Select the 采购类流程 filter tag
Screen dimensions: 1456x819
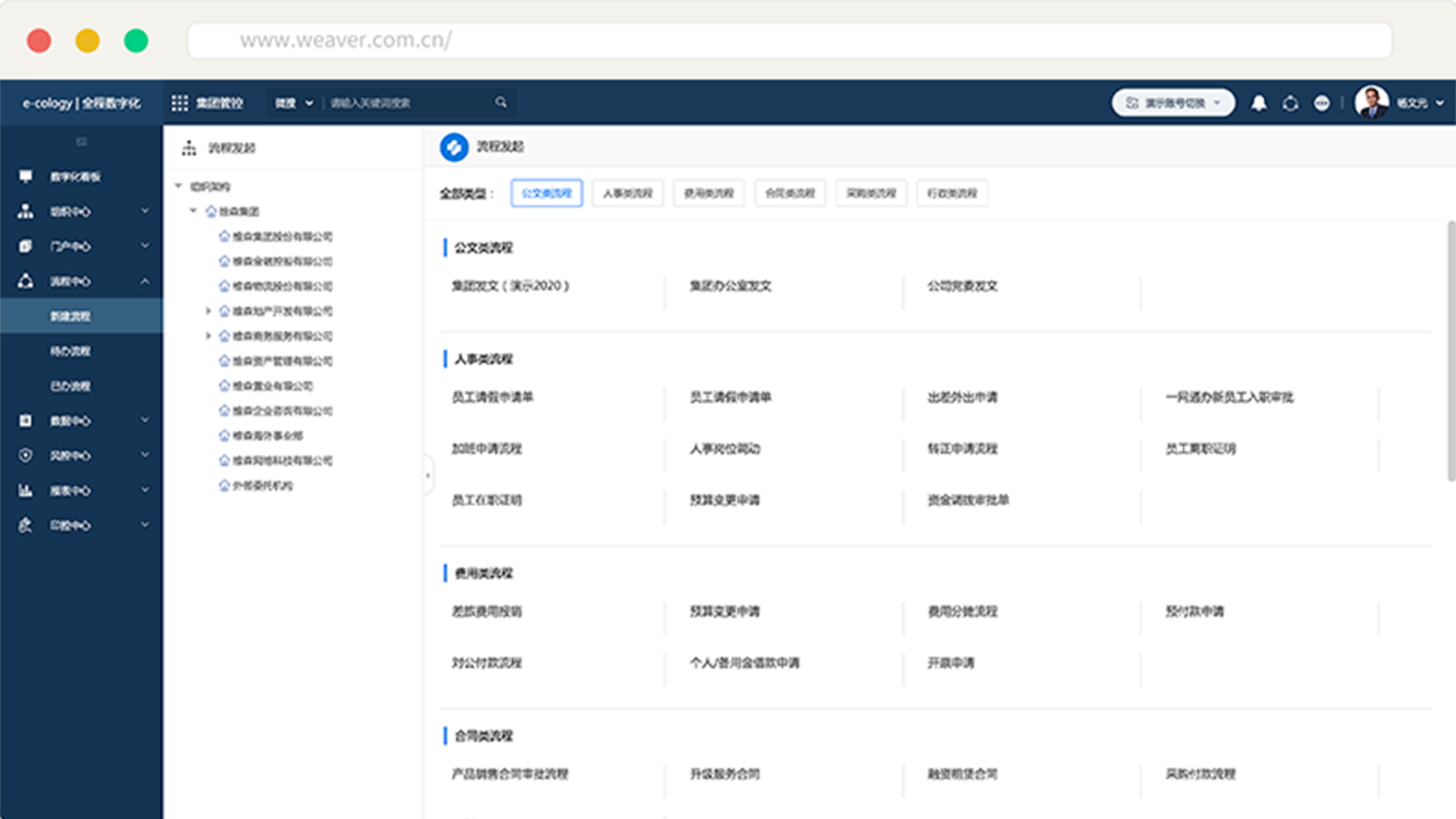pyautogui.click(x=871, y=193)
